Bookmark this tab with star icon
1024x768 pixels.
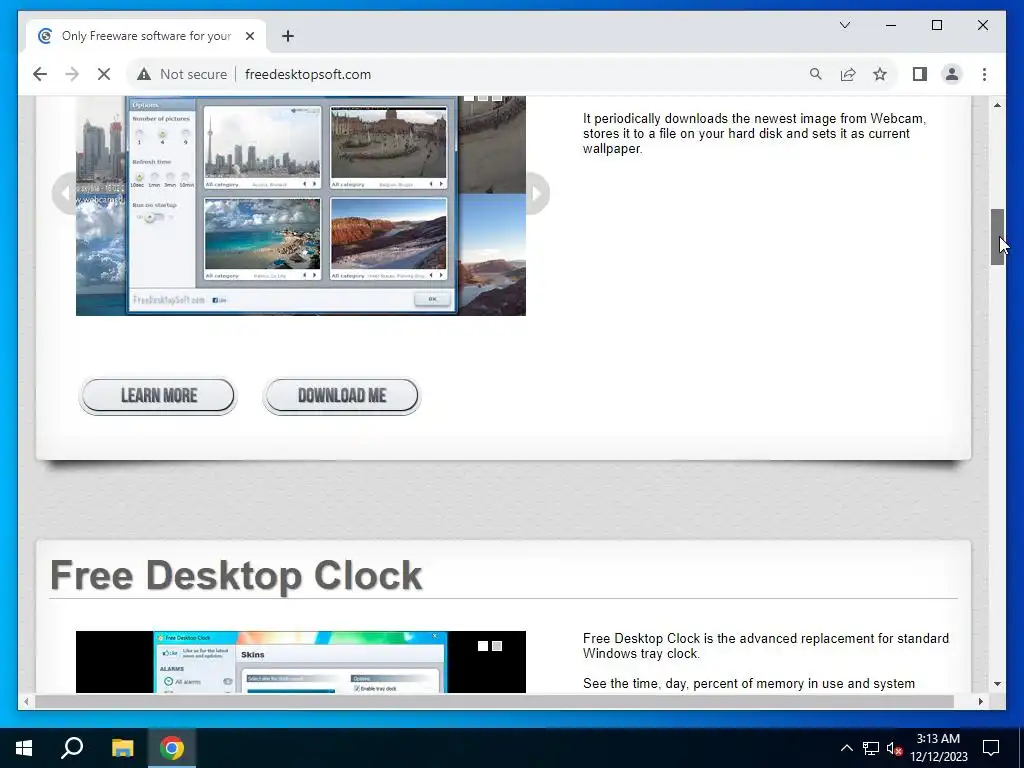880,74
